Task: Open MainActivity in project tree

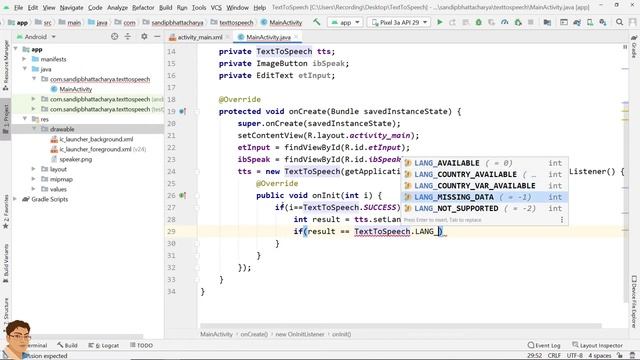Action: pos(75,89)
